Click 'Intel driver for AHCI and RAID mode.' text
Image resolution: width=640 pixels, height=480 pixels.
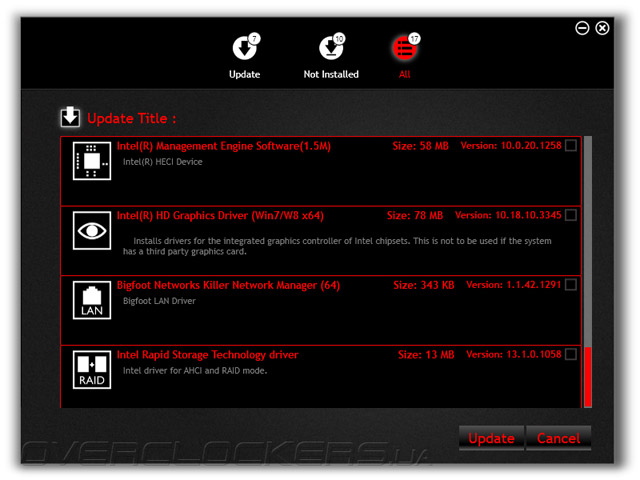195,371
